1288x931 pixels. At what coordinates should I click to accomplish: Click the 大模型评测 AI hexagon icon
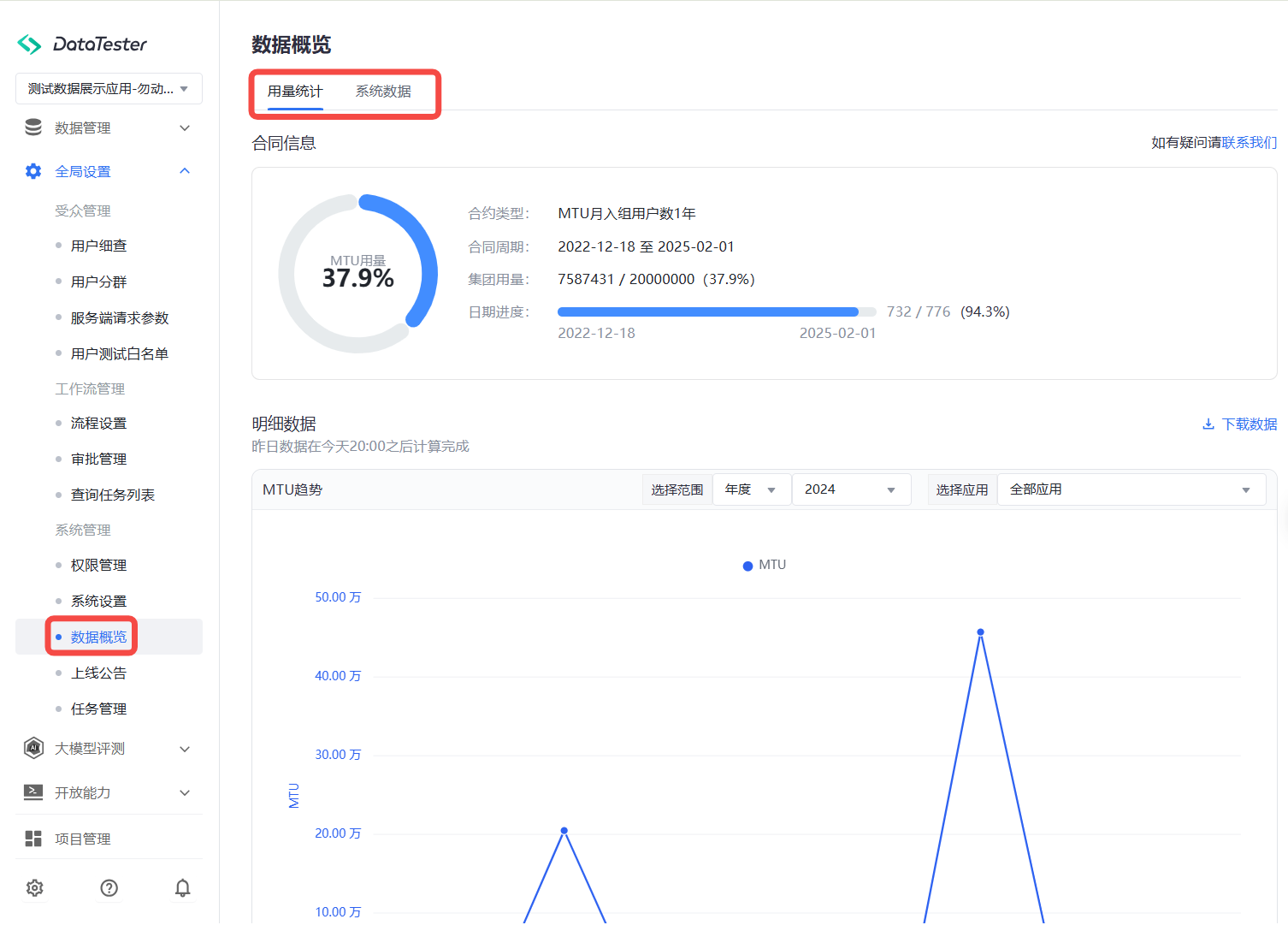[33, 748]
